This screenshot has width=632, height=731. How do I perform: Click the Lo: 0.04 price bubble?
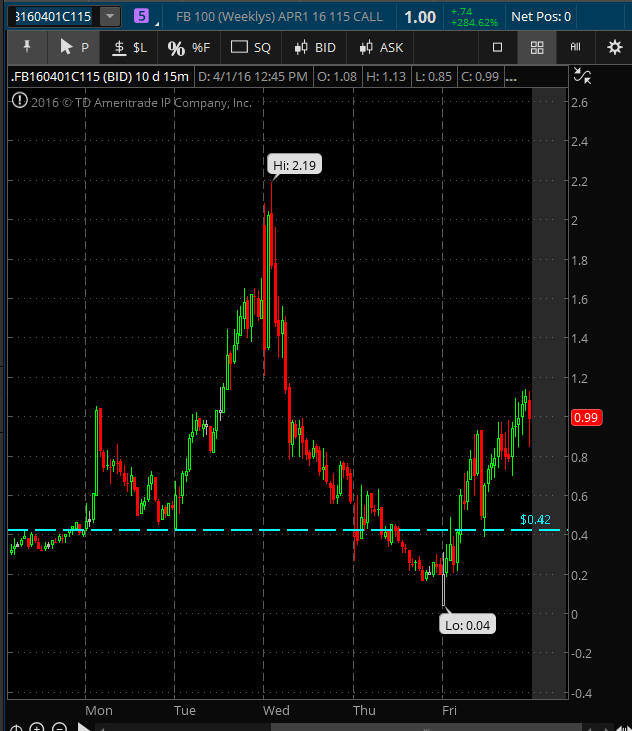pyautogui.click(x=467, y=625)
